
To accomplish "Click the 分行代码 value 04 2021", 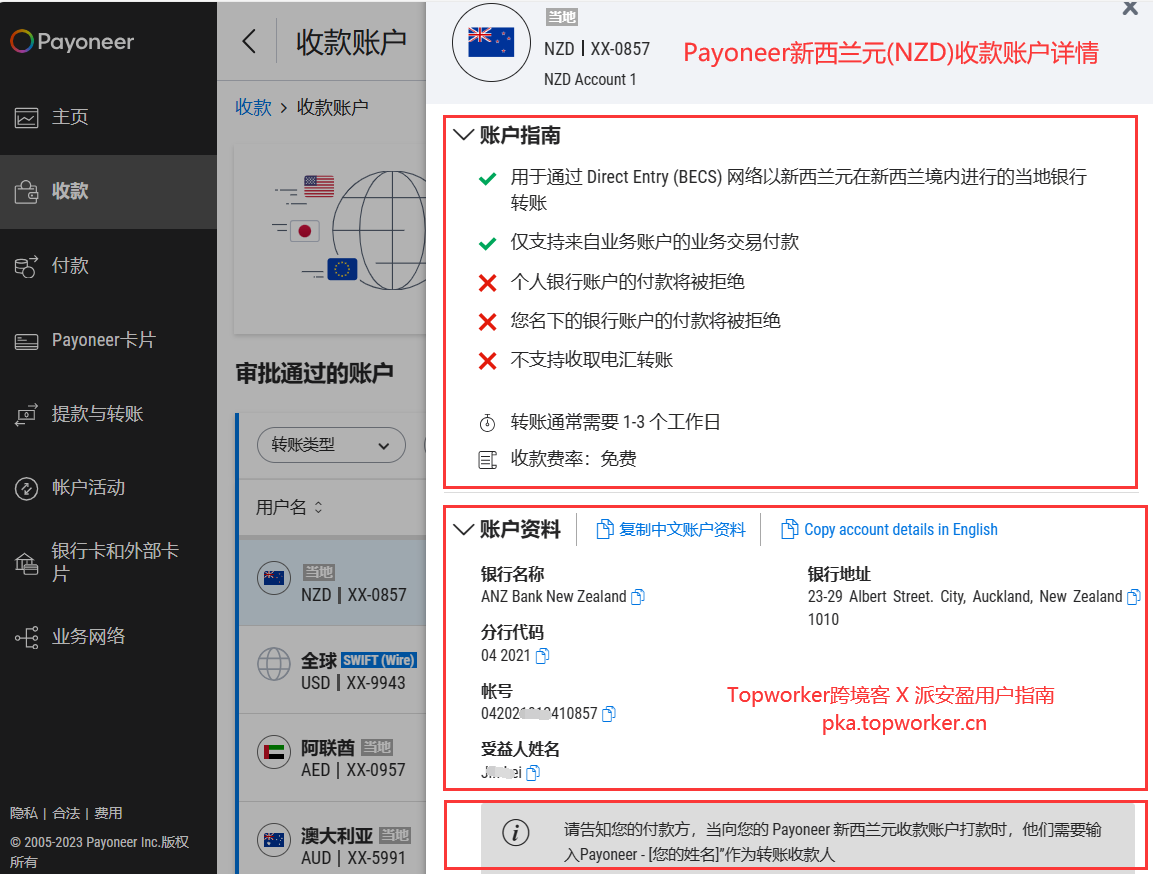I will (506, 656).
